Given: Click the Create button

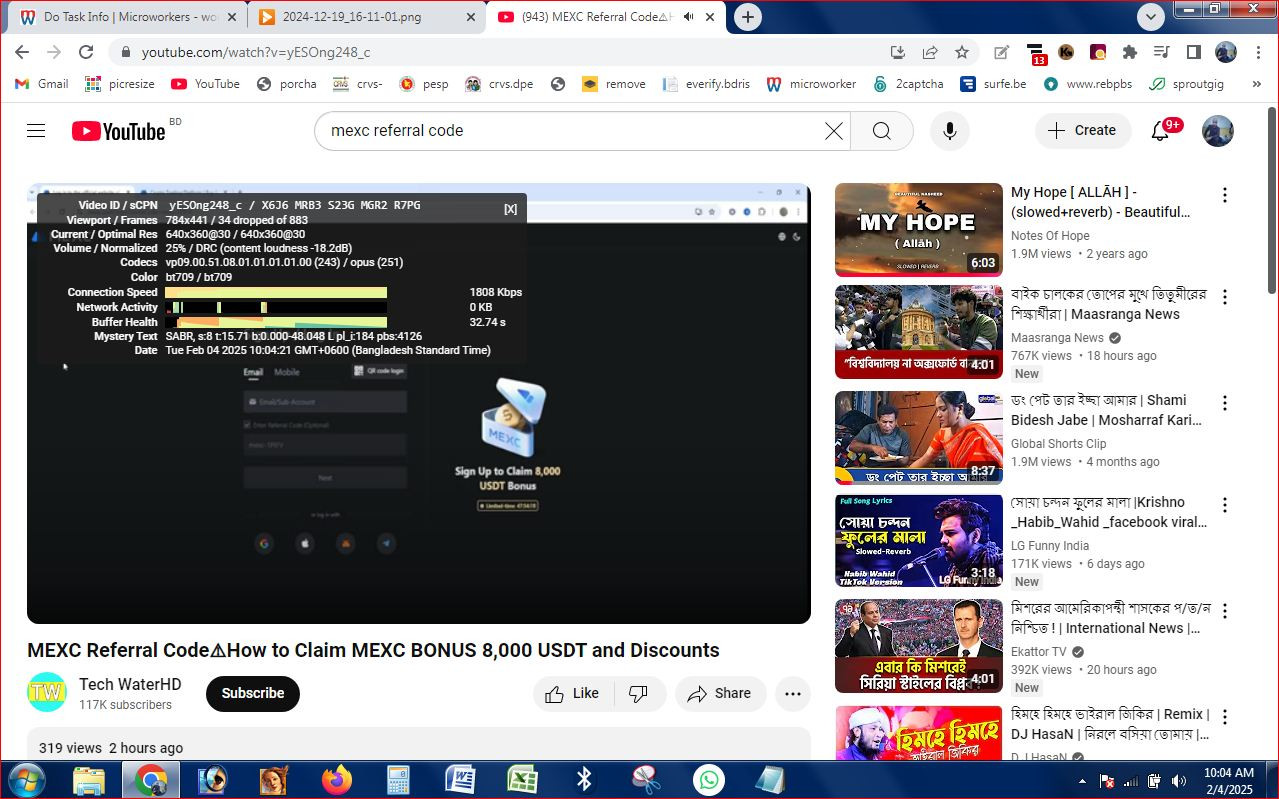Looking at the screenshot, I should pyautogui.click(x=1083, y=131).
